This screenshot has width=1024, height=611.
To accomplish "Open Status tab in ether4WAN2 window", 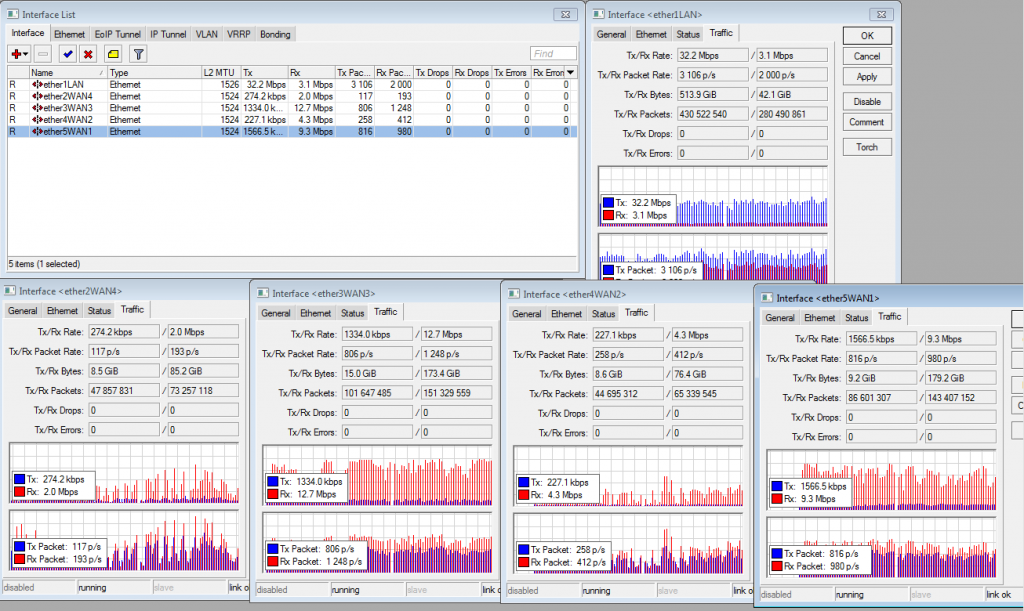I will (603, 314).
